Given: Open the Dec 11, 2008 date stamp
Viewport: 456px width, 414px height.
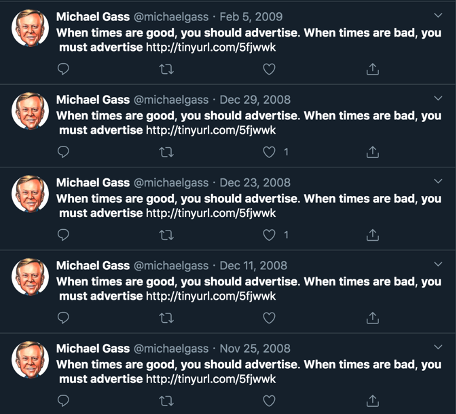Looking at the screenshot, I should pos(253,266).
